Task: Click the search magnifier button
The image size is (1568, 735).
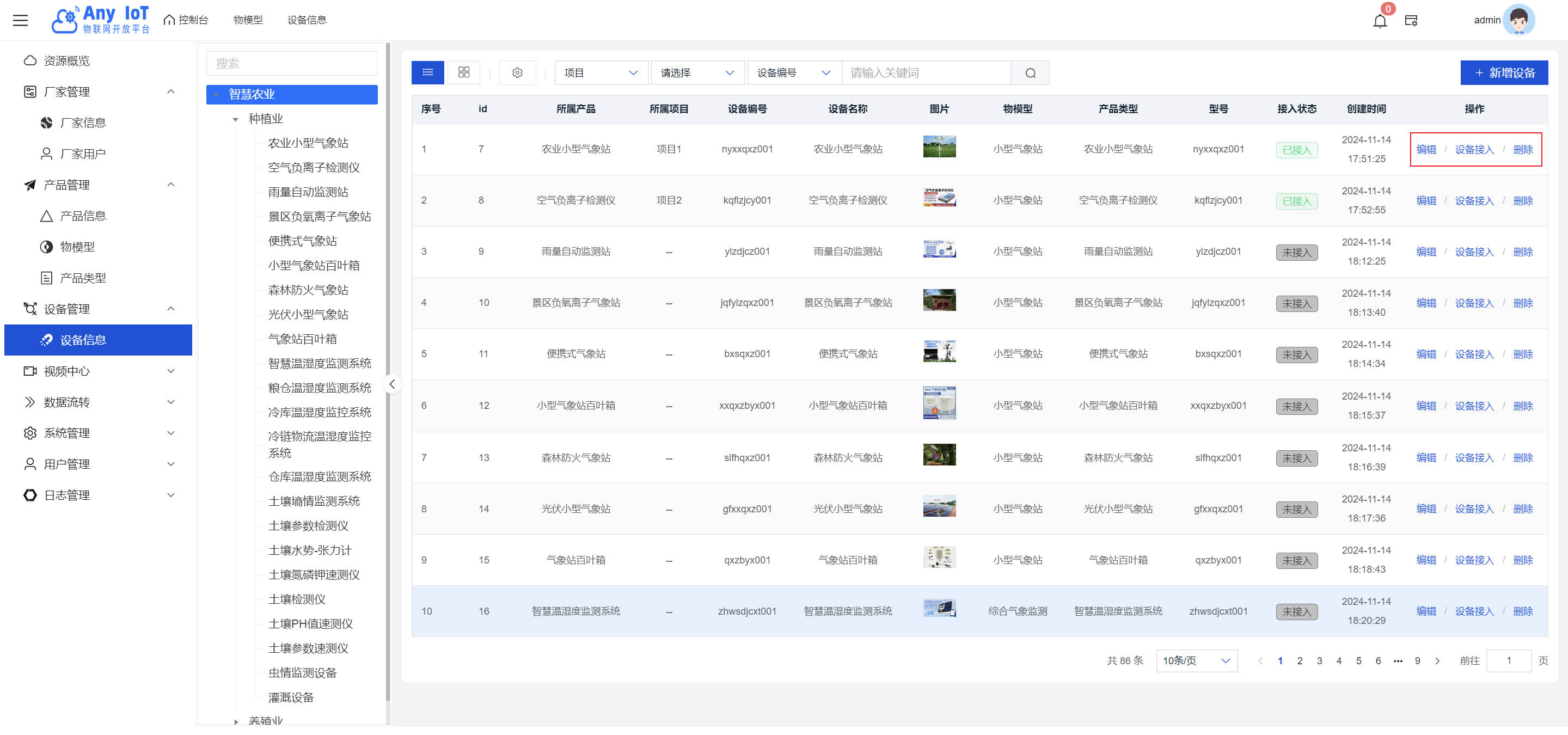Action: click(x=1030, y=73)
